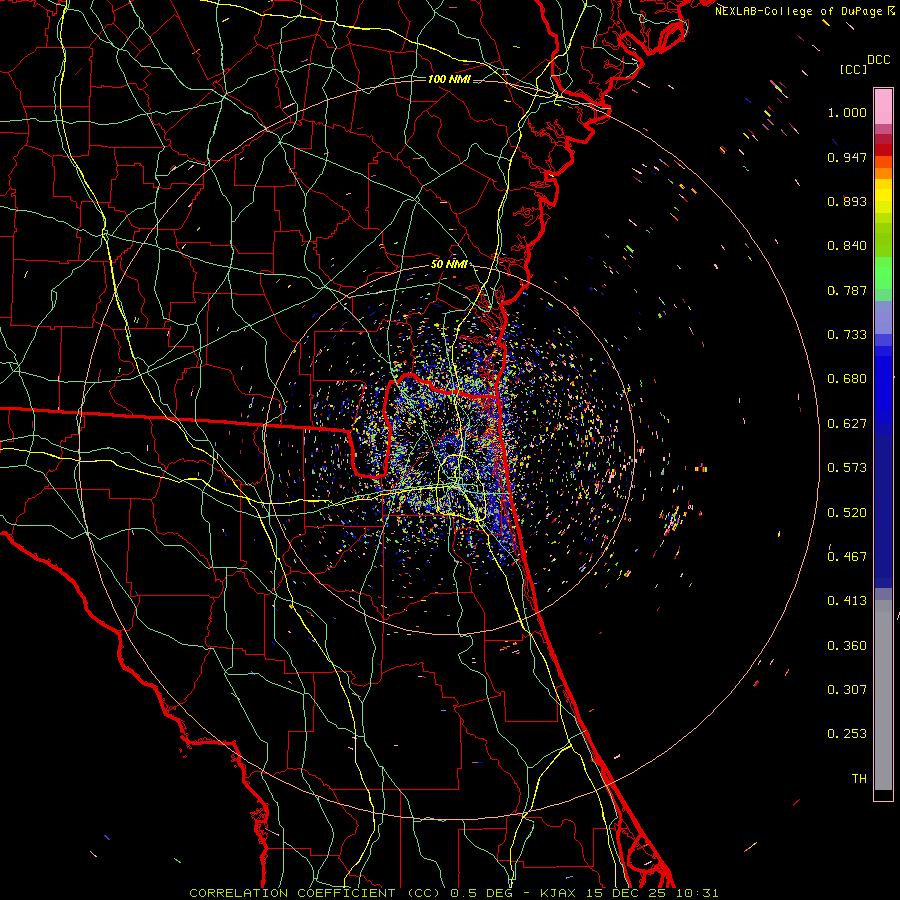Select the 0.253 scale value
Viewport: 900px width, 900px height.
(847, 734)
